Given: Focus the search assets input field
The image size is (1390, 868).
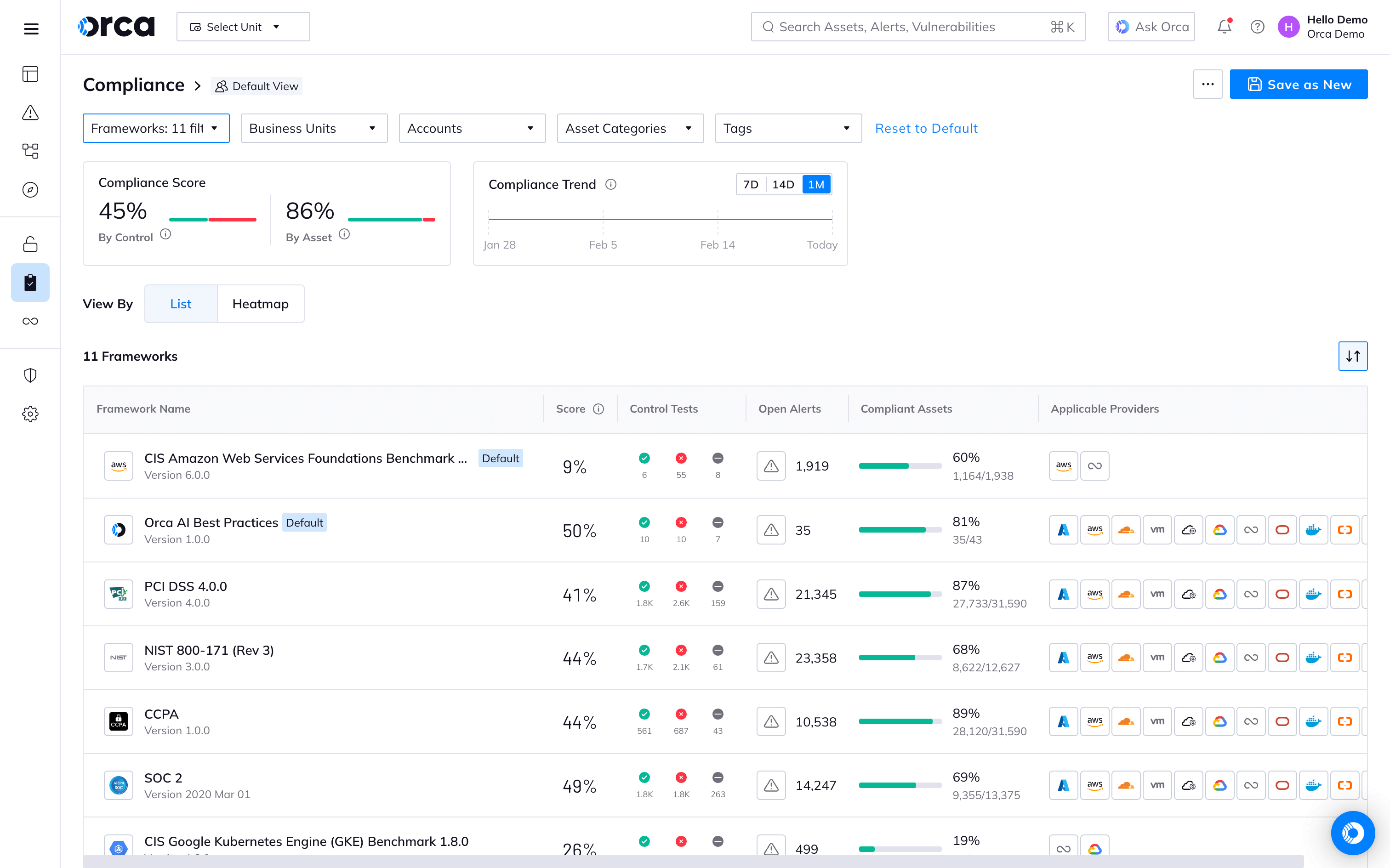Looking at the screenshot, I should tap(918, 27).
